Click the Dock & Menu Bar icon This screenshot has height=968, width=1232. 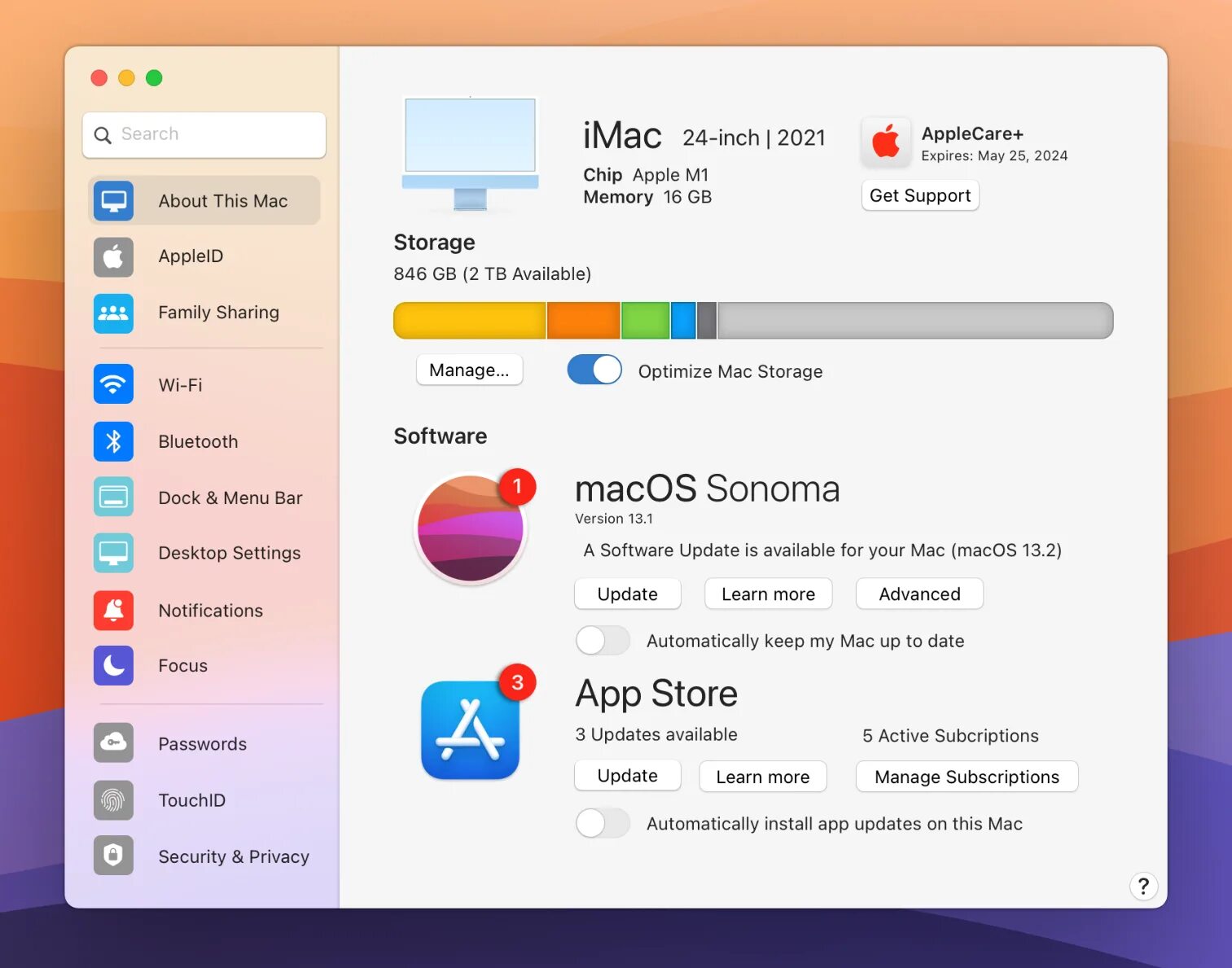tap(113, 497)
